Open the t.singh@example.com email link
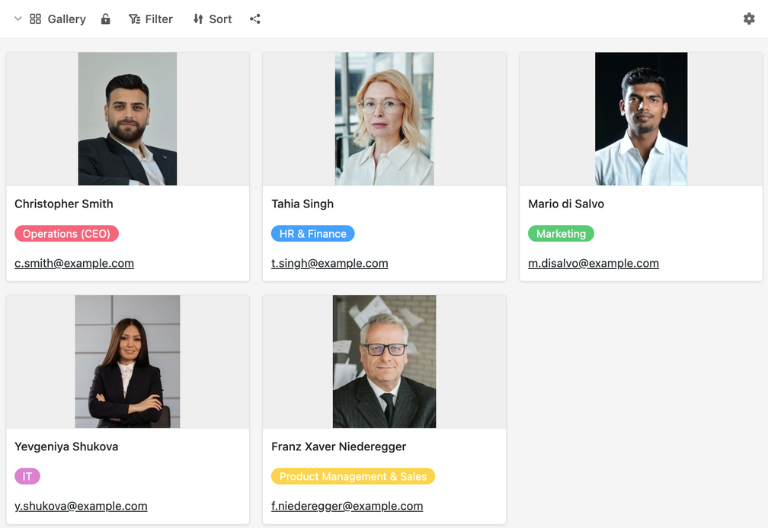The height and width of the screenshot is (528, 768). [330, 264]
